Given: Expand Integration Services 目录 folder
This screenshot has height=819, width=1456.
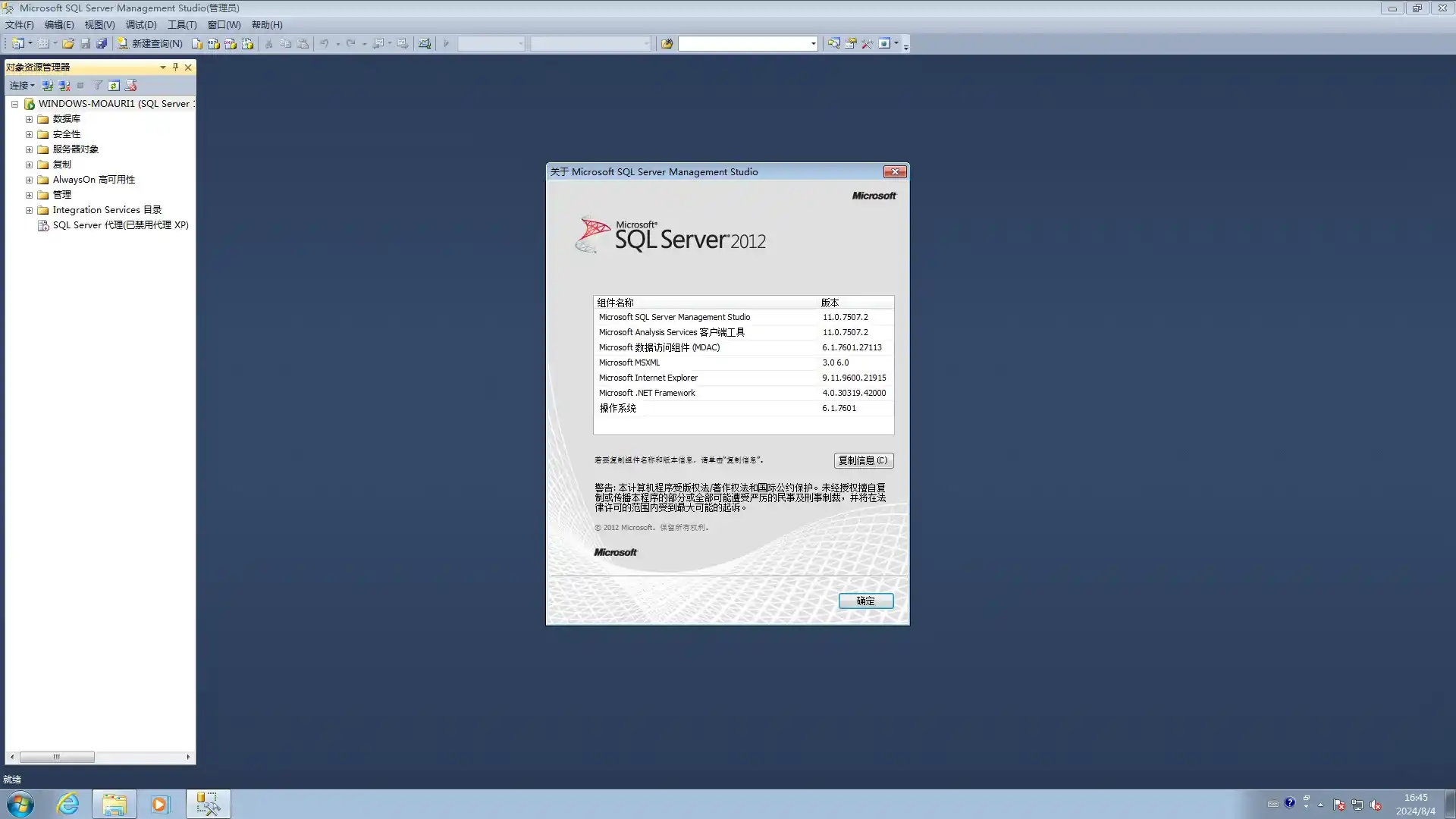Looking at the screenshot, I should click(x=29, y=210).
